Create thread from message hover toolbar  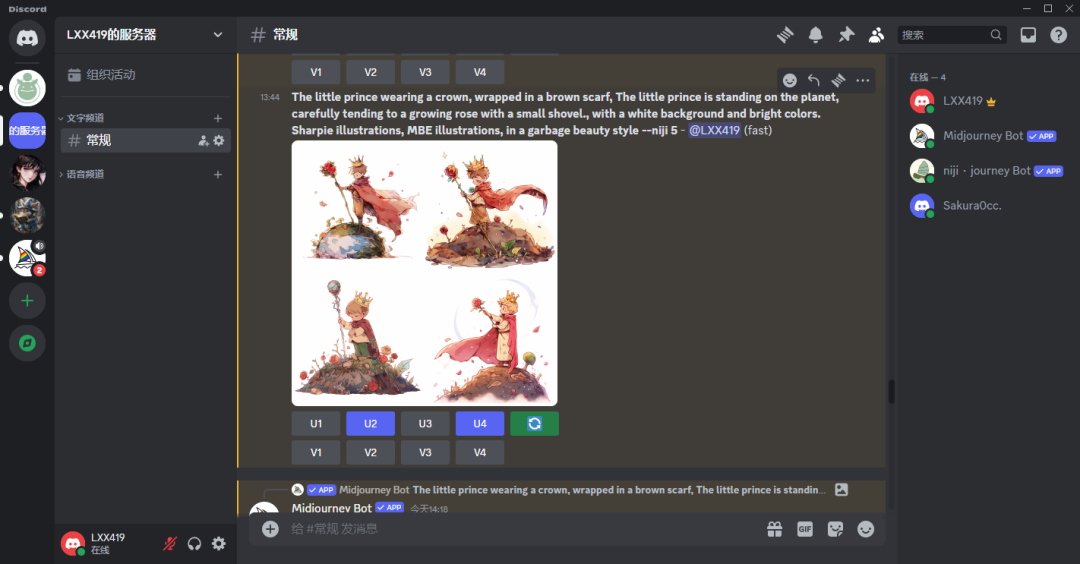[x=838, y=81]
